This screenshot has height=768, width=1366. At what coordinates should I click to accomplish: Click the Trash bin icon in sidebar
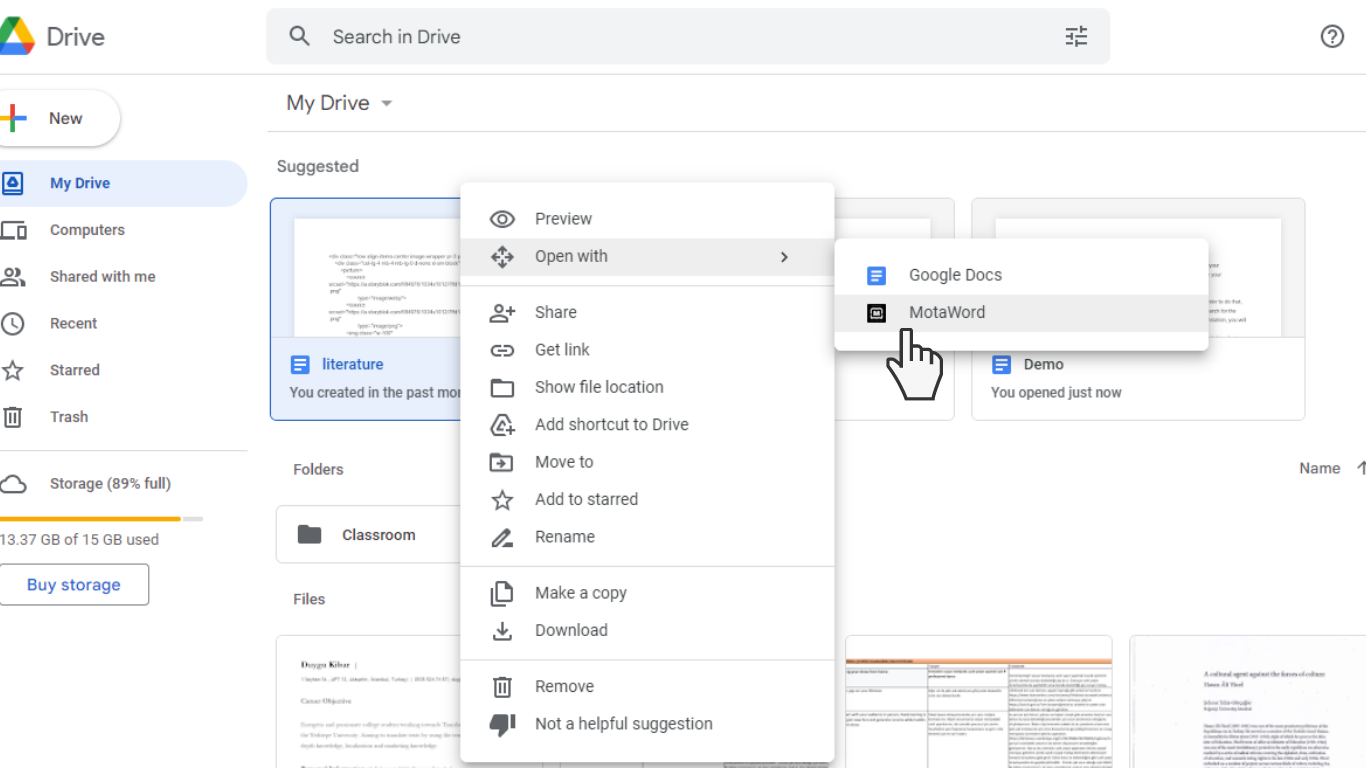12,417
